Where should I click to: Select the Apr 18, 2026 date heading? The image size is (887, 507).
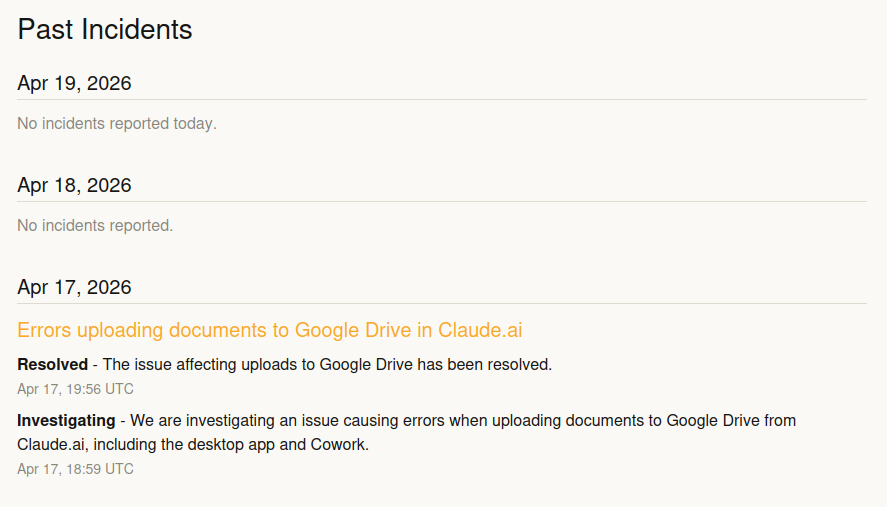coord(75,185)
